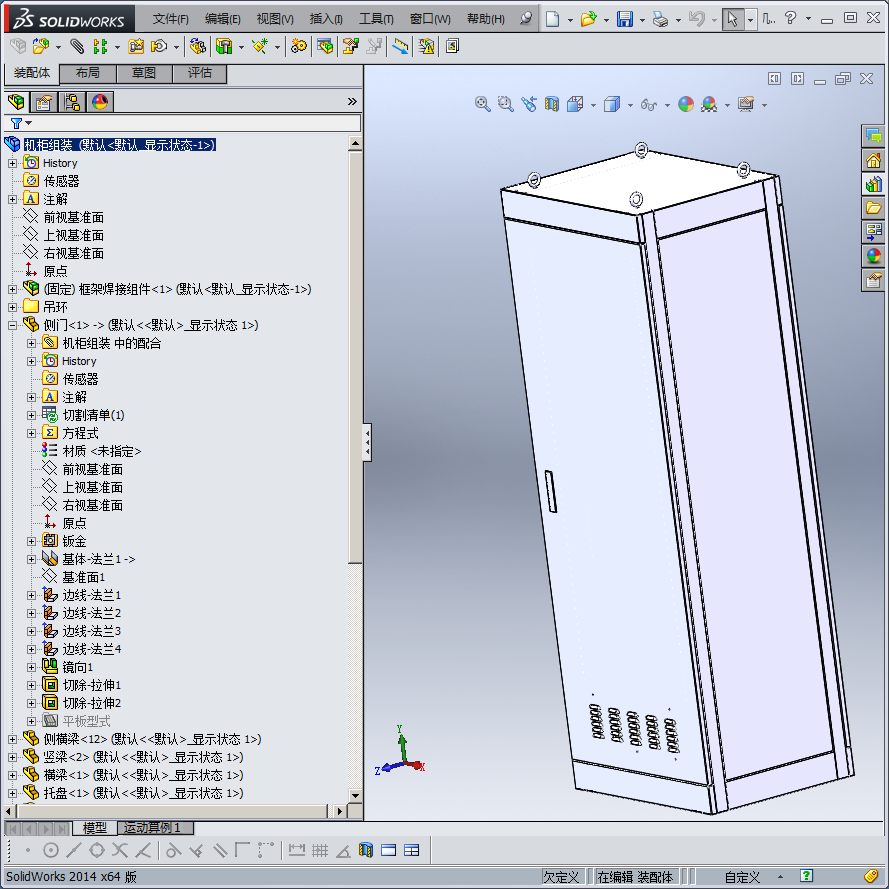Select 托盘<1> component in the tree
The image size is (889, 889).
[143, 793]
